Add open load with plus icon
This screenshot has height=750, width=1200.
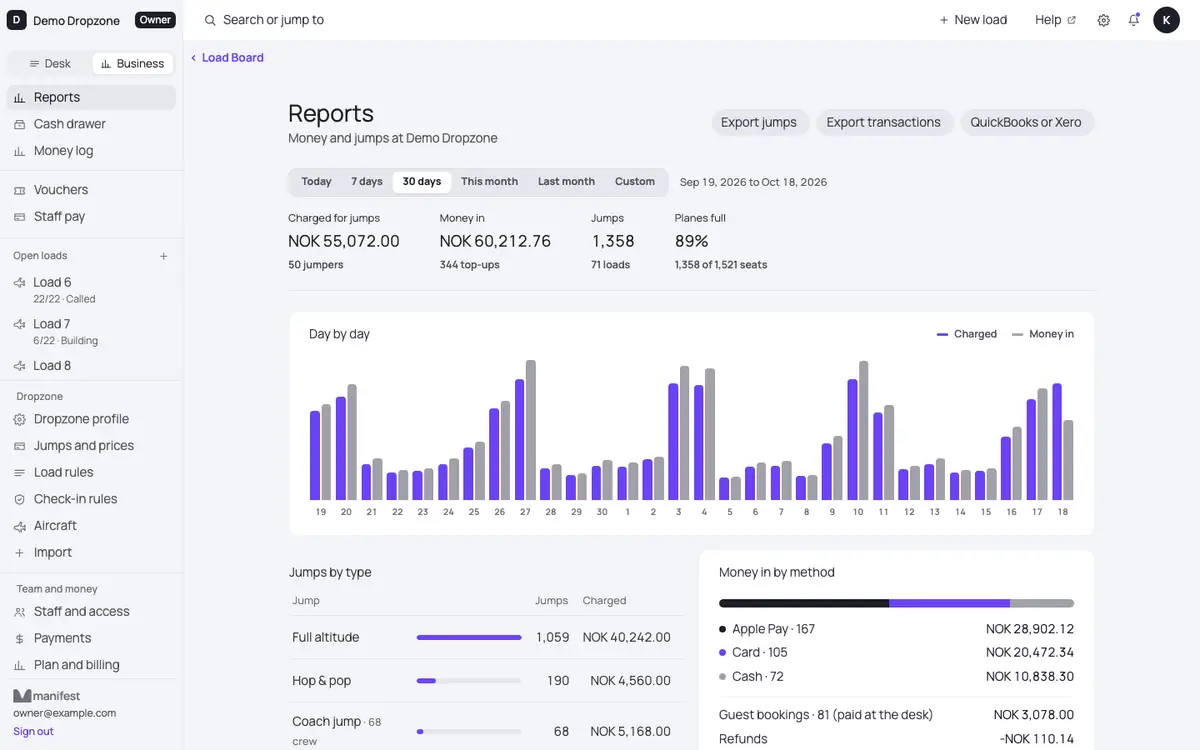click(x=164, y=256)
